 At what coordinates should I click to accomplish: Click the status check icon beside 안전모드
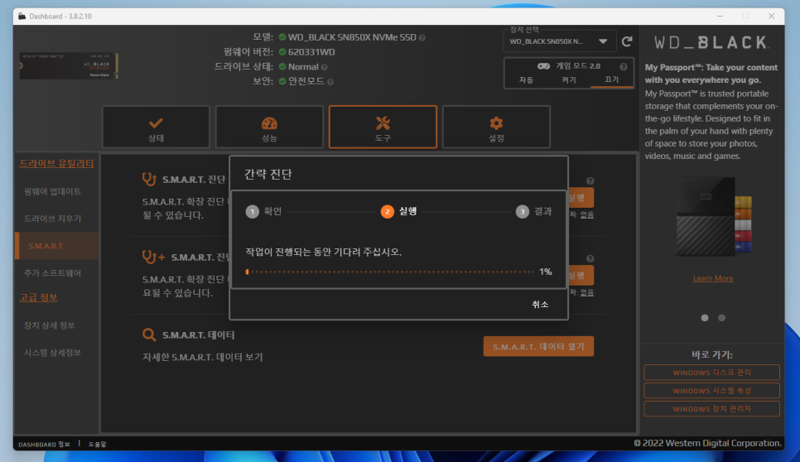click(282, 82)
